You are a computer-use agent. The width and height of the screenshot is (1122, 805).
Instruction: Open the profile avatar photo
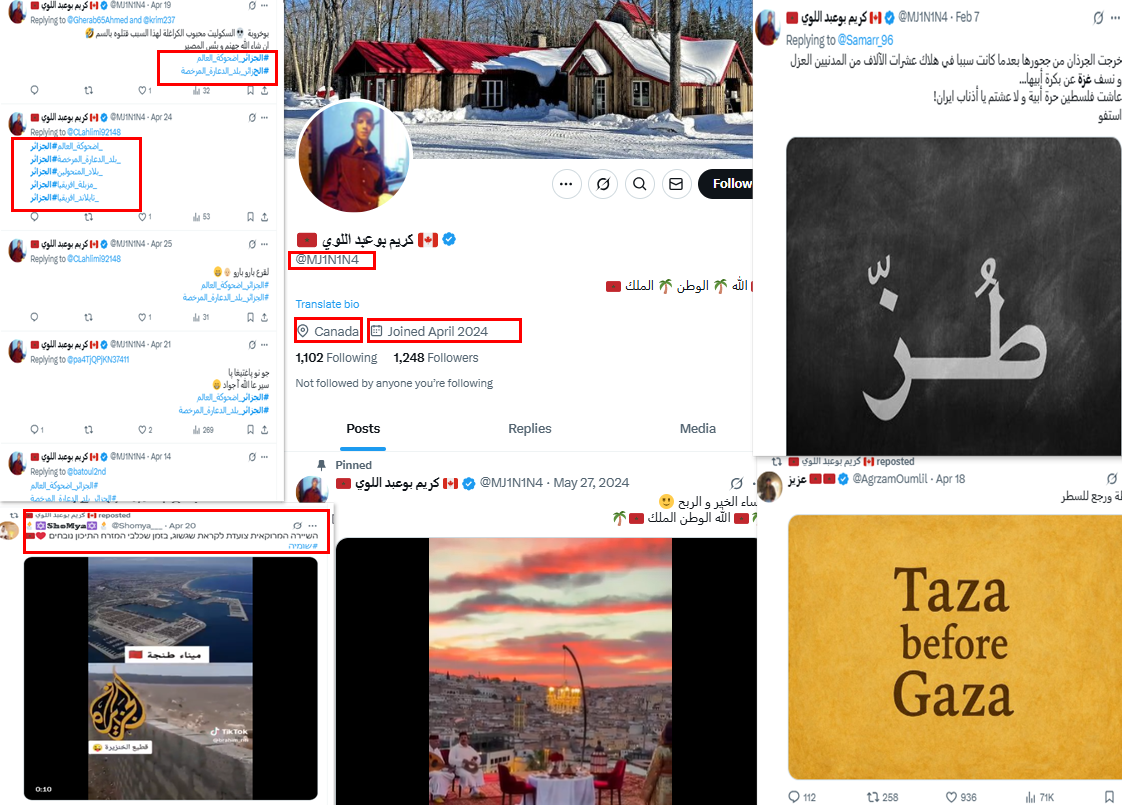(354, 157)
